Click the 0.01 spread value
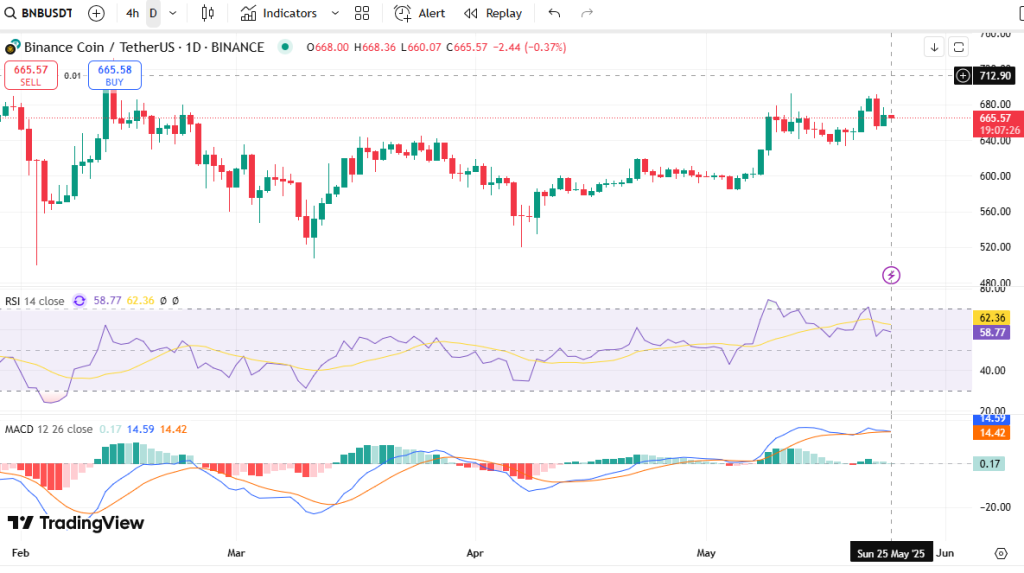This screenshot has height=573, width=1024. click(72, 76)
